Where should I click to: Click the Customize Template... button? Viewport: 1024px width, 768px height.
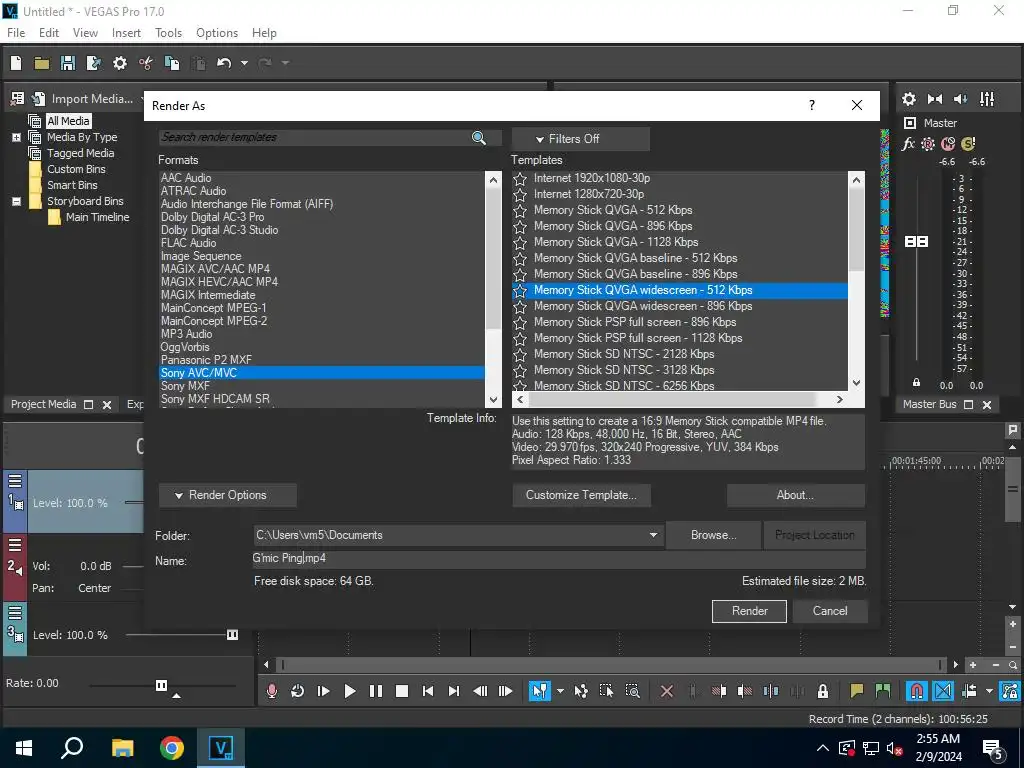point(581,495)
